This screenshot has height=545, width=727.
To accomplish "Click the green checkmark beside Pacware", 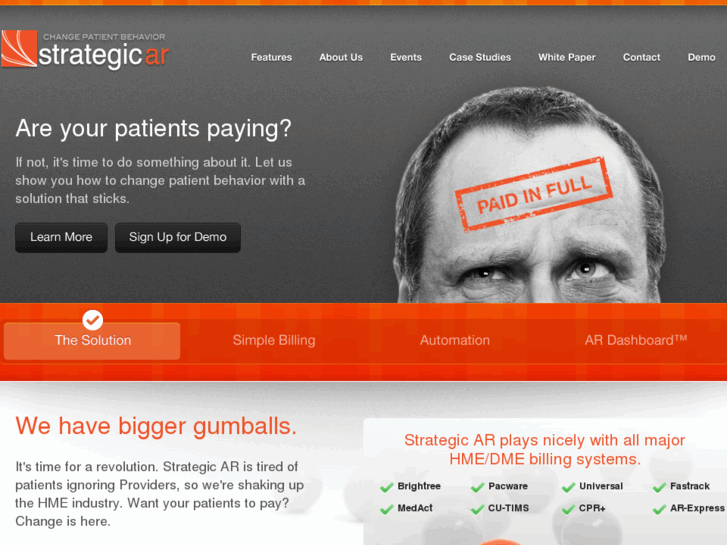I will [478, 487].
